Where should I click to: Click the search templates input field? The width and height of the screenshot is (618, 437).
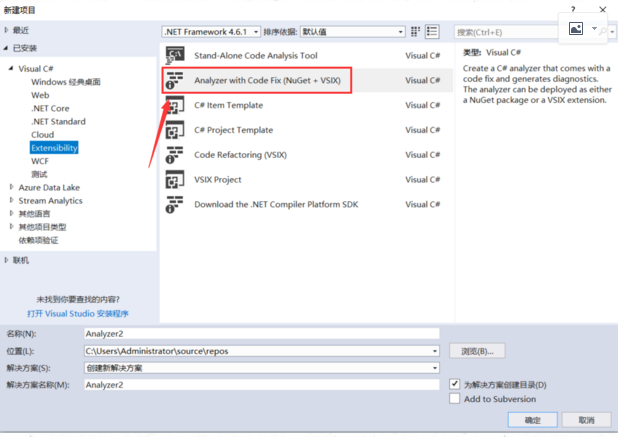tap(506, 32)
